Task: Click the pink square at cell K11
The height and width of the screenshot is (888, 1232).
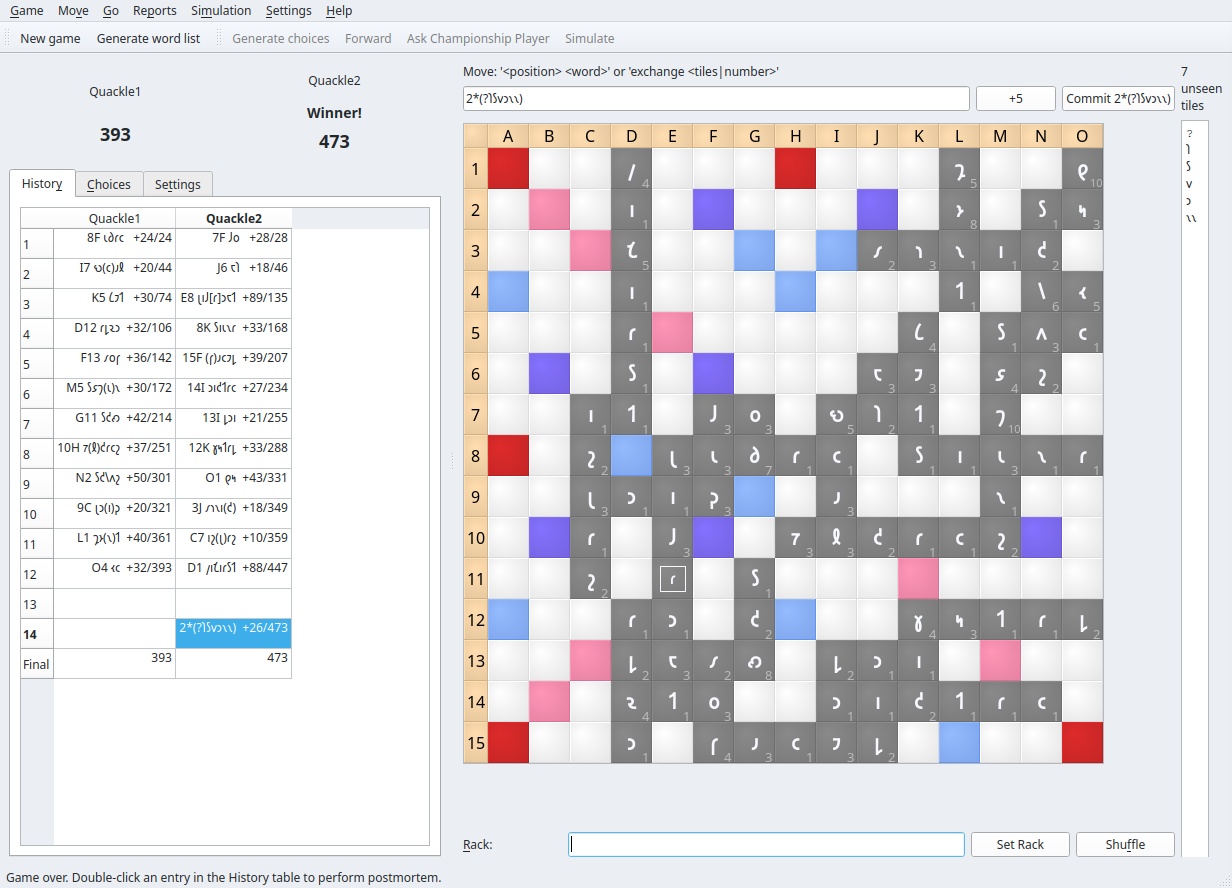Action: (918, 579)
